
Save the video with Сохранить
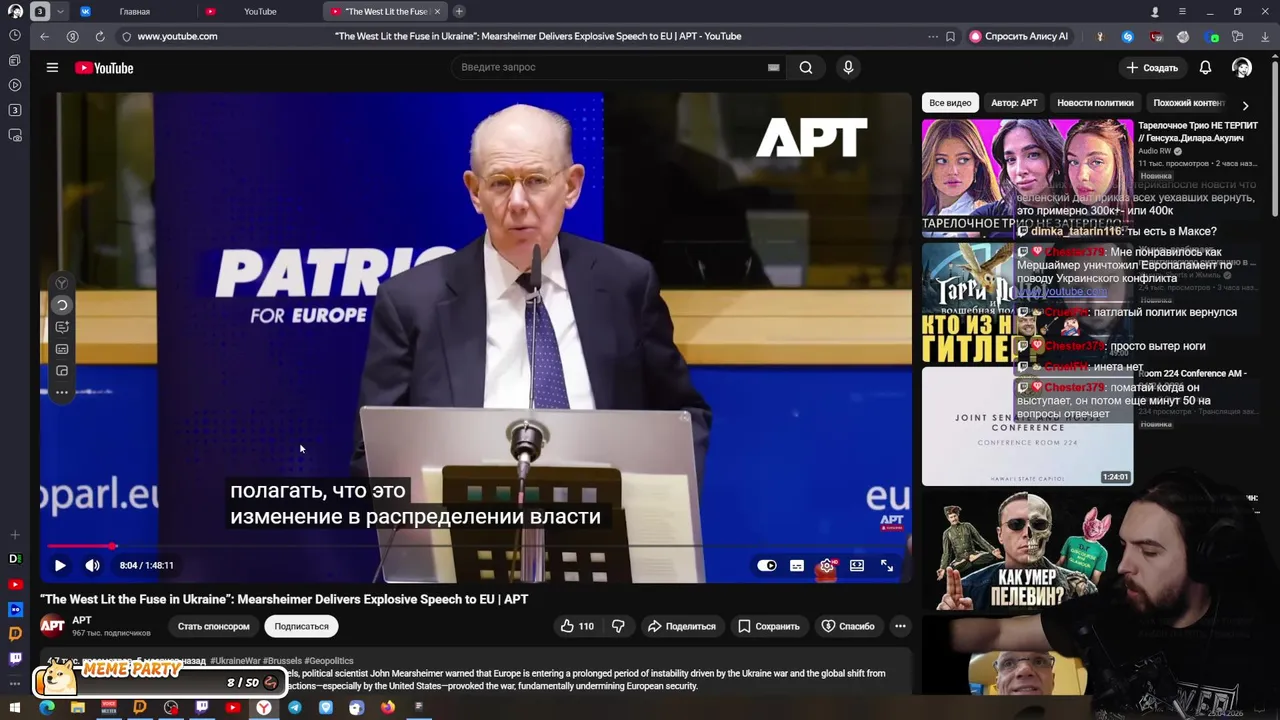[x=769, y=626]
